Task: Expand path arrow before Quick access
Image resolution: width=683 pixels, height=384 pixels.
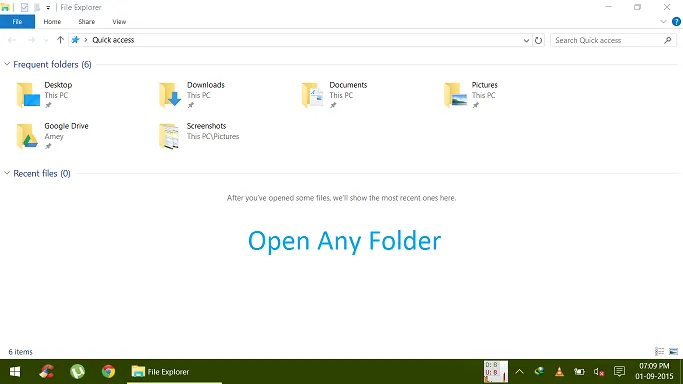Action: [x=86, y=40]
